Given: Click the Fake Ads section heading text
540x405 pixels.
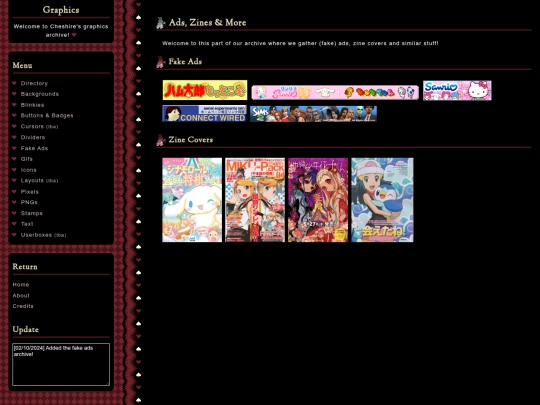Looking at the screenshot, I should (x=185, y=62).
